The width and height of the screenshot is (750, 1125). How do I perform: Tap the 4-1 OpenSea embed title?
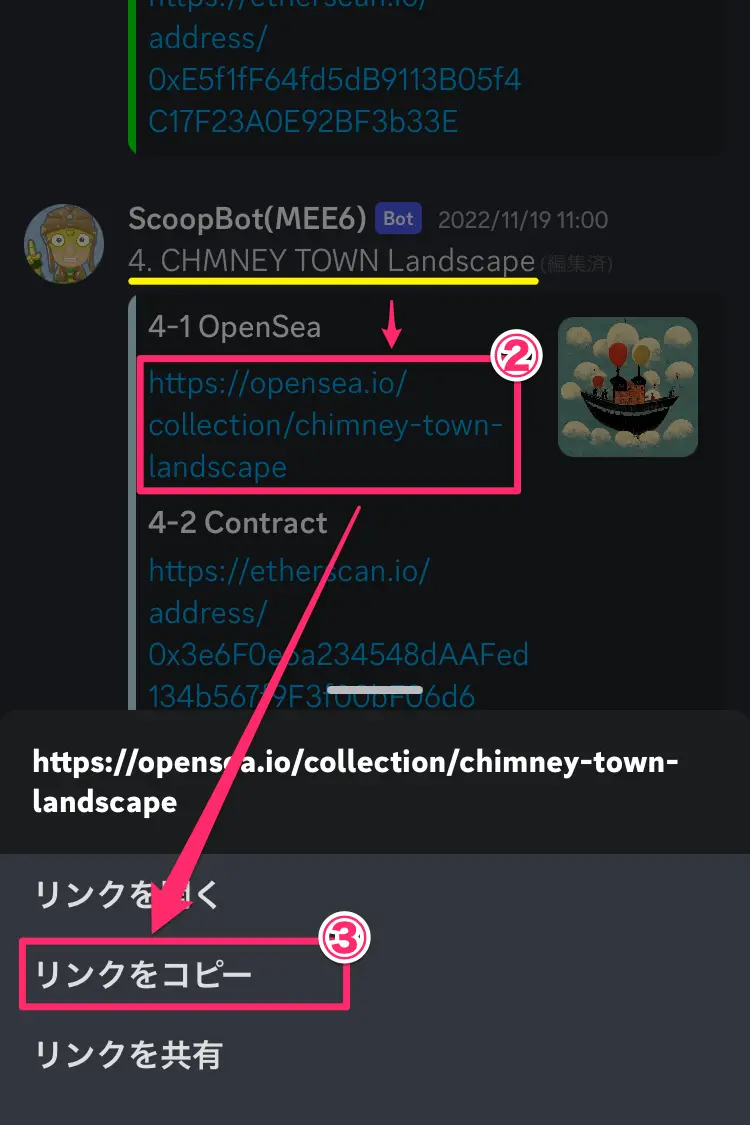point(235,327)
